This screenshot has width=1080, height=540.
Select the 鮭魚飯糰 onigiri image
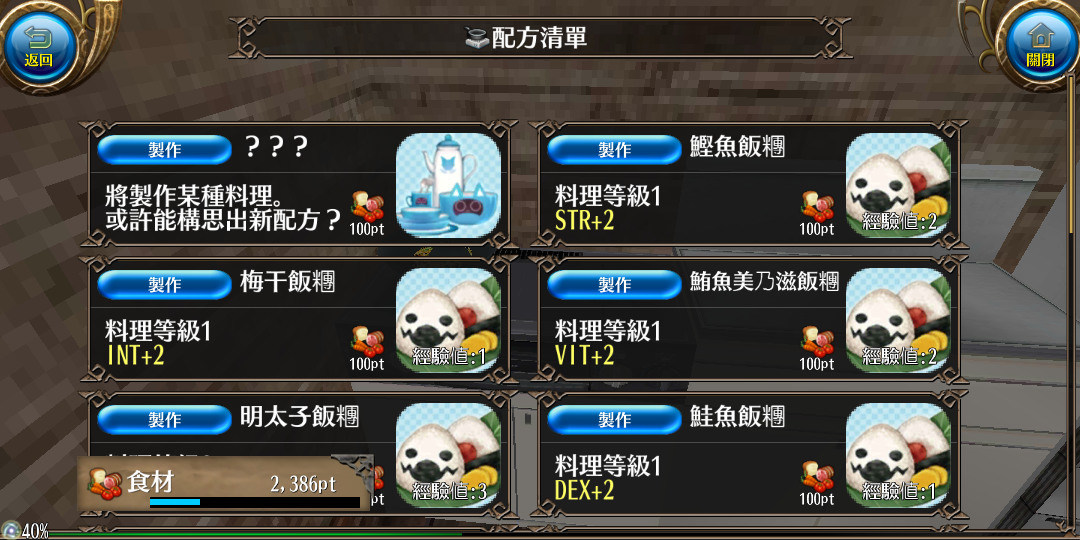tap(897, 455)
